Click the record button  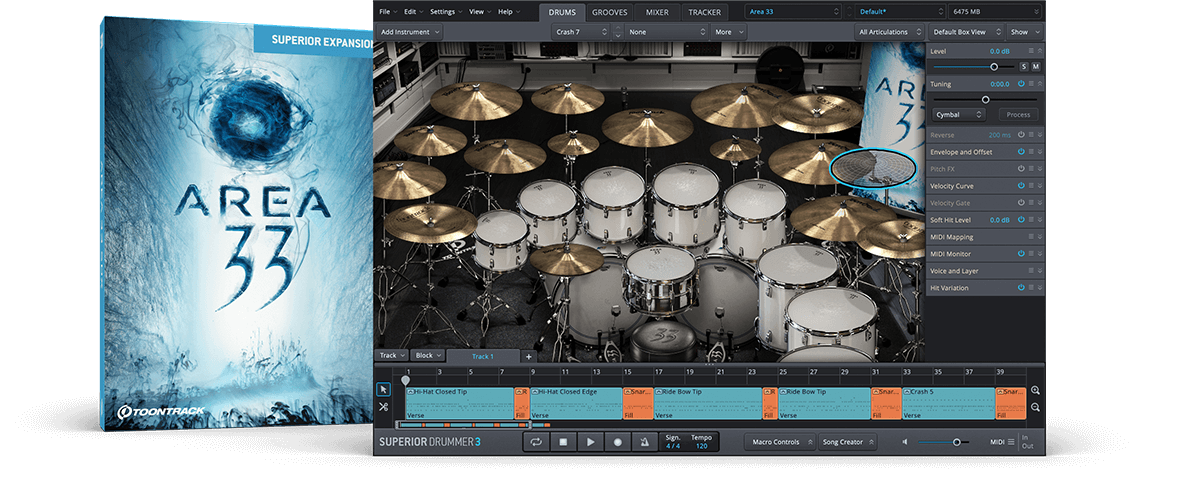point(618,442)
